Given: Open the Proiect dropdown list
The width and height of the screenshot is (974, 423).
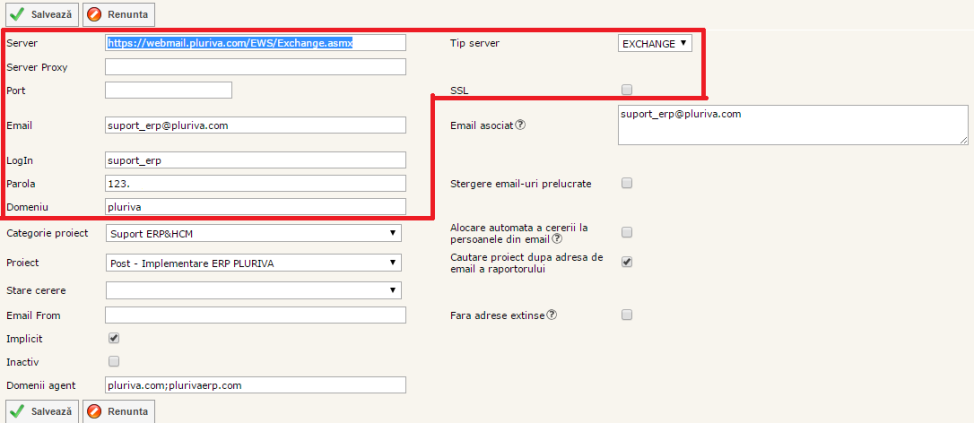Looking at the screenshot, I should (253, 263).
